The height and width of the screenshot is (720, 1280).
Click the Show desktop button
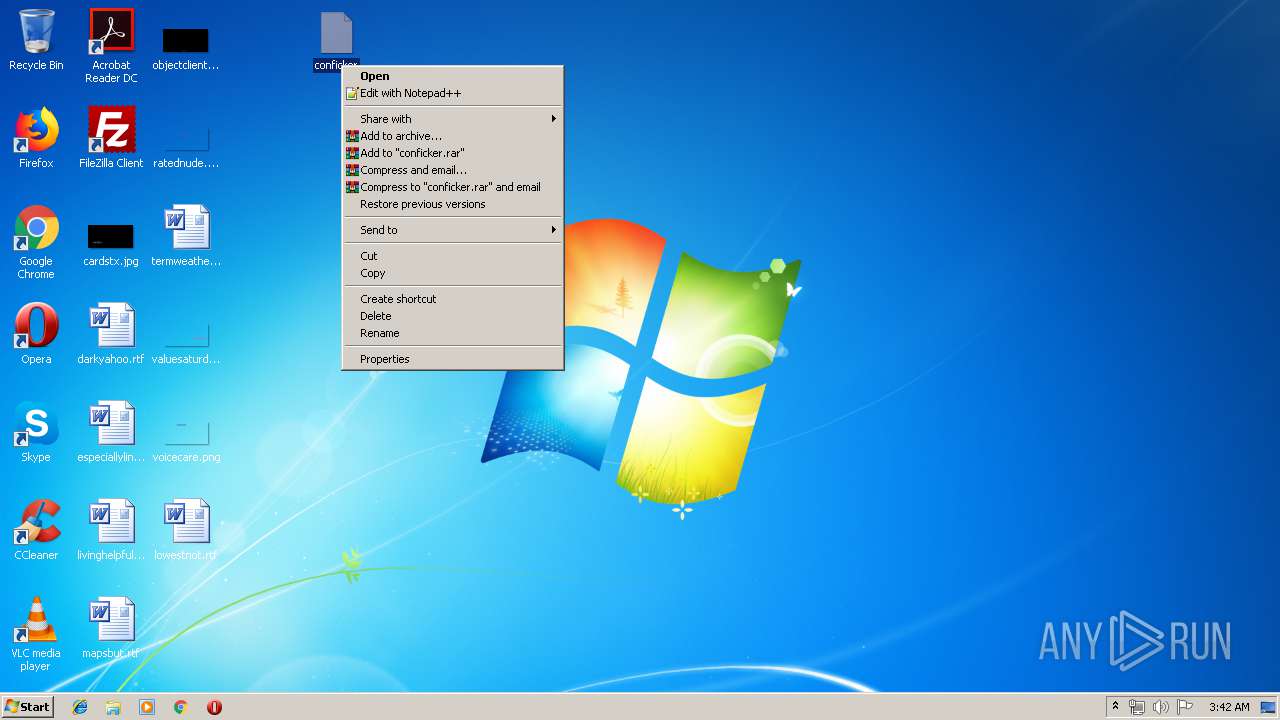[x=1269, y=707]
